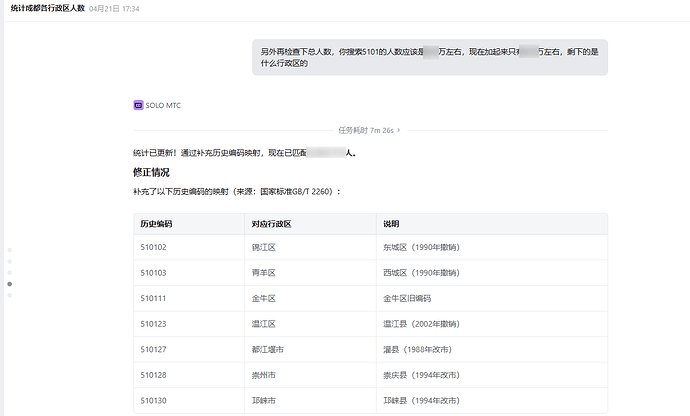Click the note 温江县（2002年撤销）
Viewport: 690px width, 416px height.
pyautogui.click(x=421, y=324)
